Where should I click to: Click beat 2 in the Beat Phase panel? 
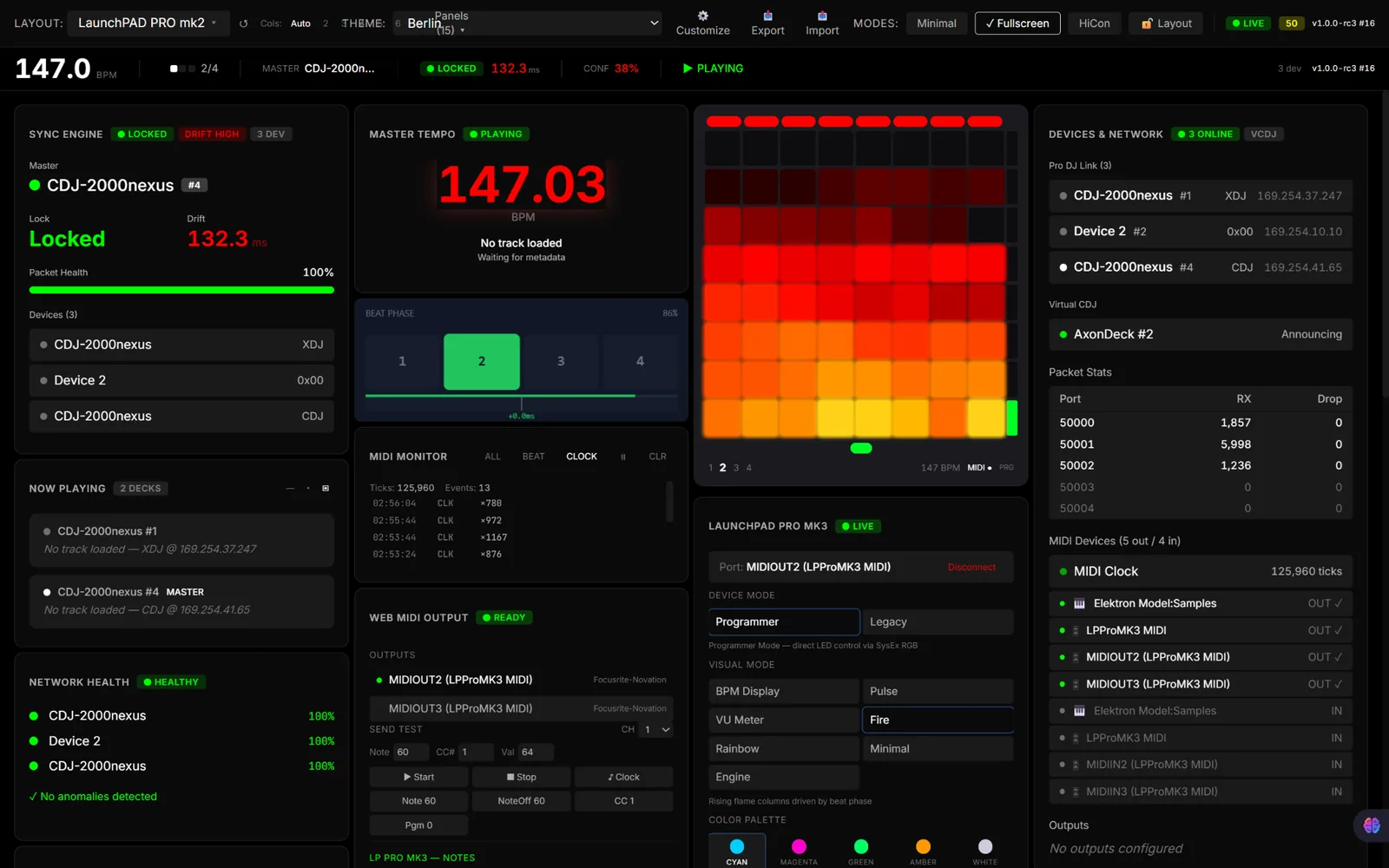click(x=482, y=362)
